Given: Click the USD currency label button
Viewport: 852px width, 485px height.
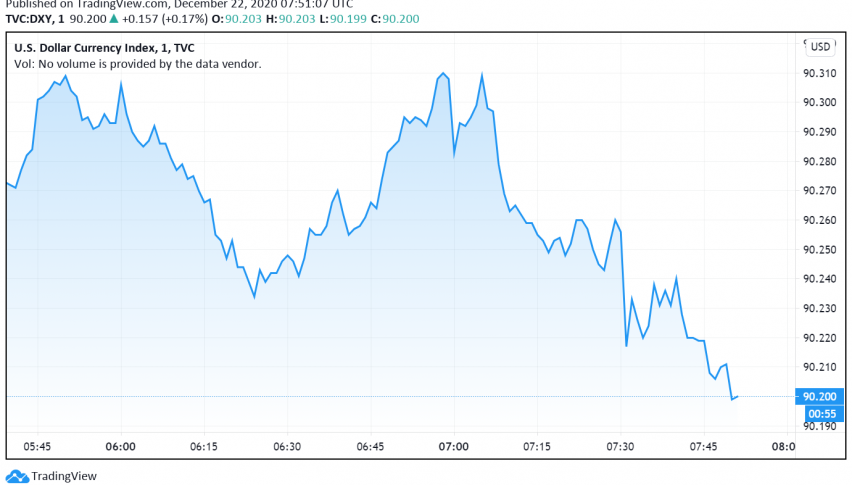Looking at the screenshot, I should [x=820, y=47].
